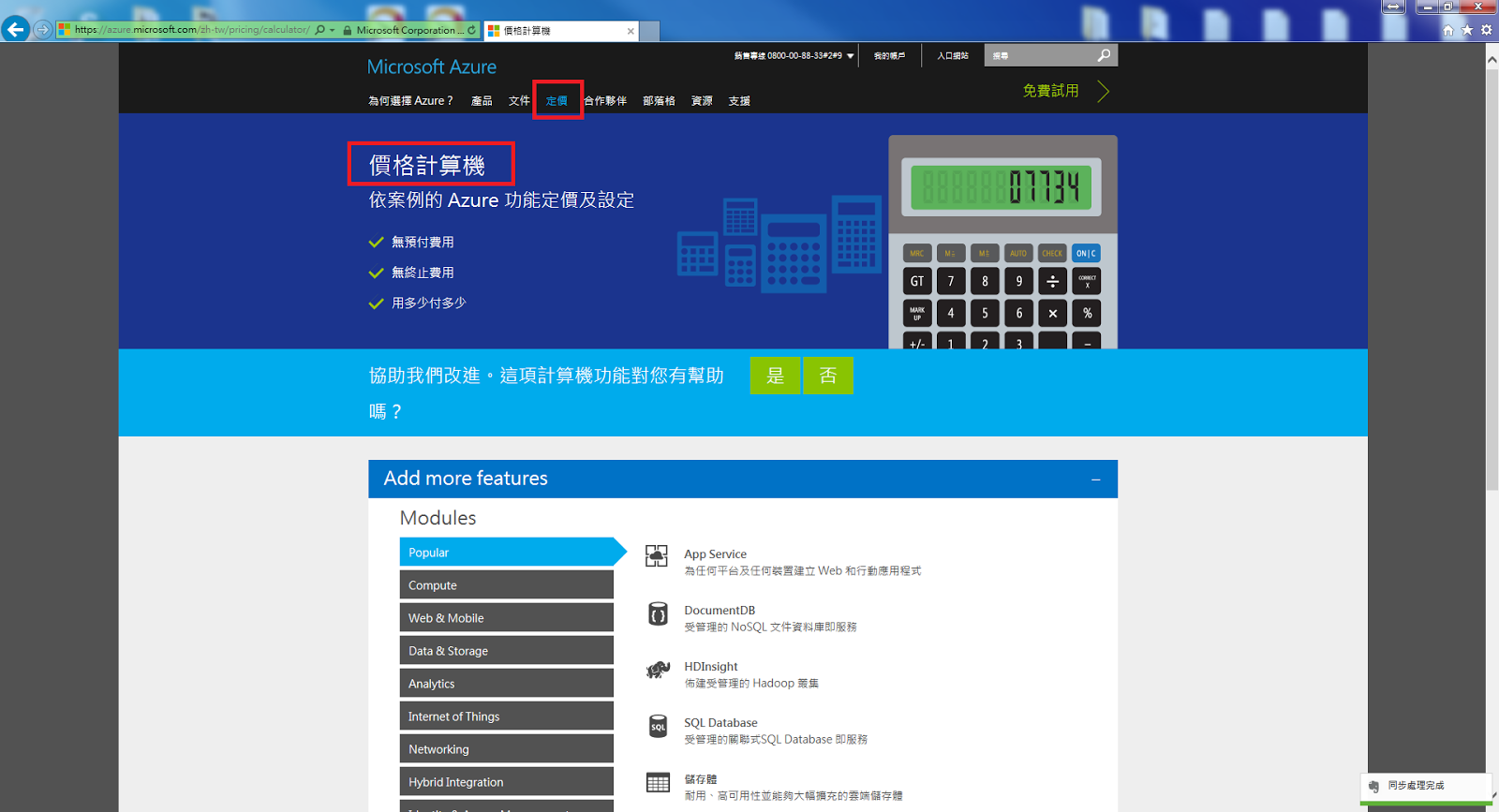The height and width of the screenshot is (812, 1499).
Task: Click the 用多少付多少 text
Action: 428,303
